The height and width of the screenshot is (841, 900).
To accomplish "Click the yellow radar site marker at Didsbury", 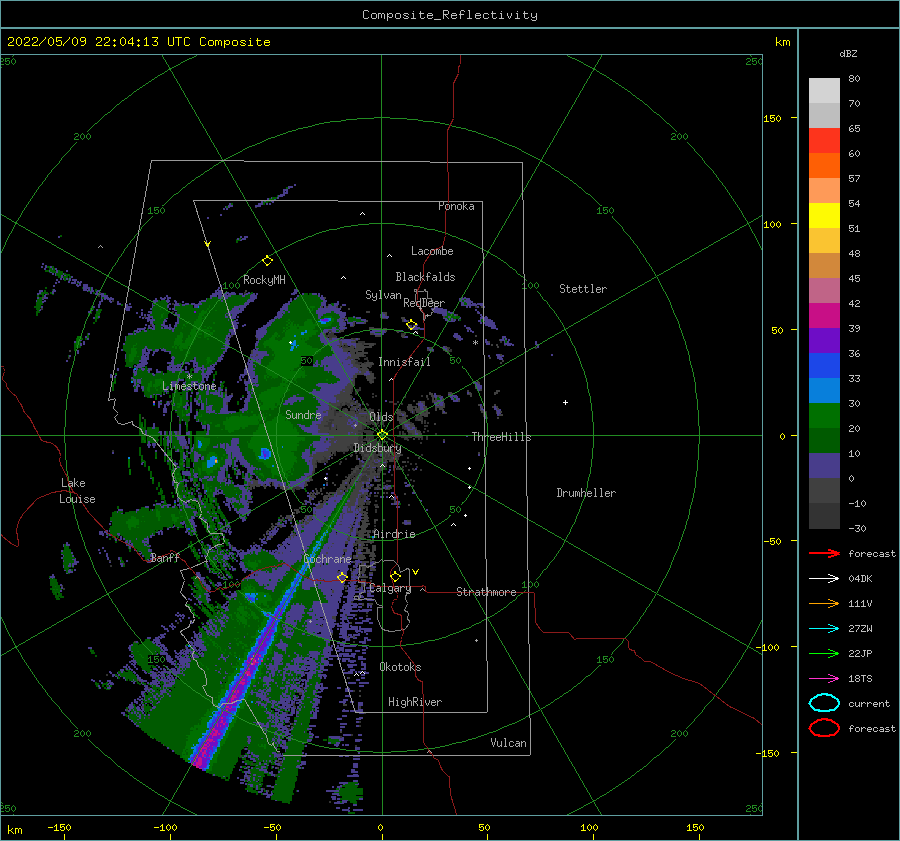I will pyautogui.click(x=382, y=435).
